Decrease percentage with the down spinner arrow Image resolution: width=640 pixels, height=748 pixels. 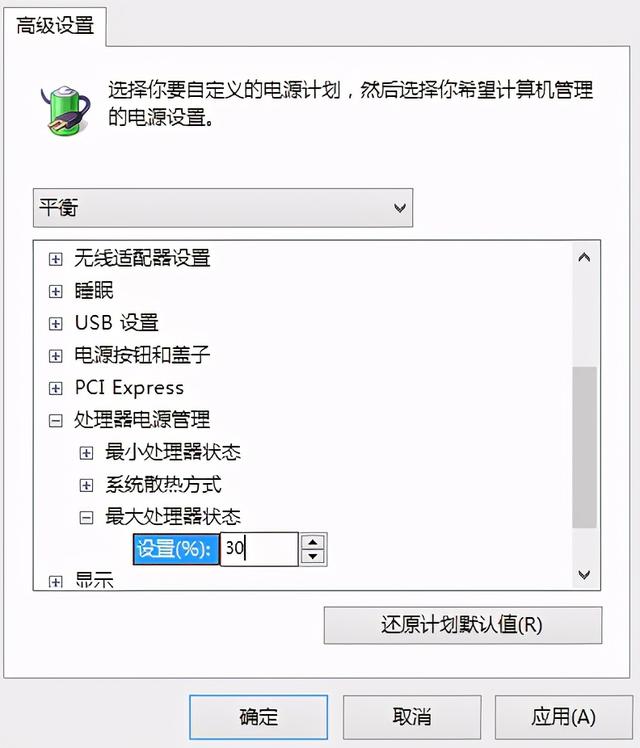click(x=313, y=556)
